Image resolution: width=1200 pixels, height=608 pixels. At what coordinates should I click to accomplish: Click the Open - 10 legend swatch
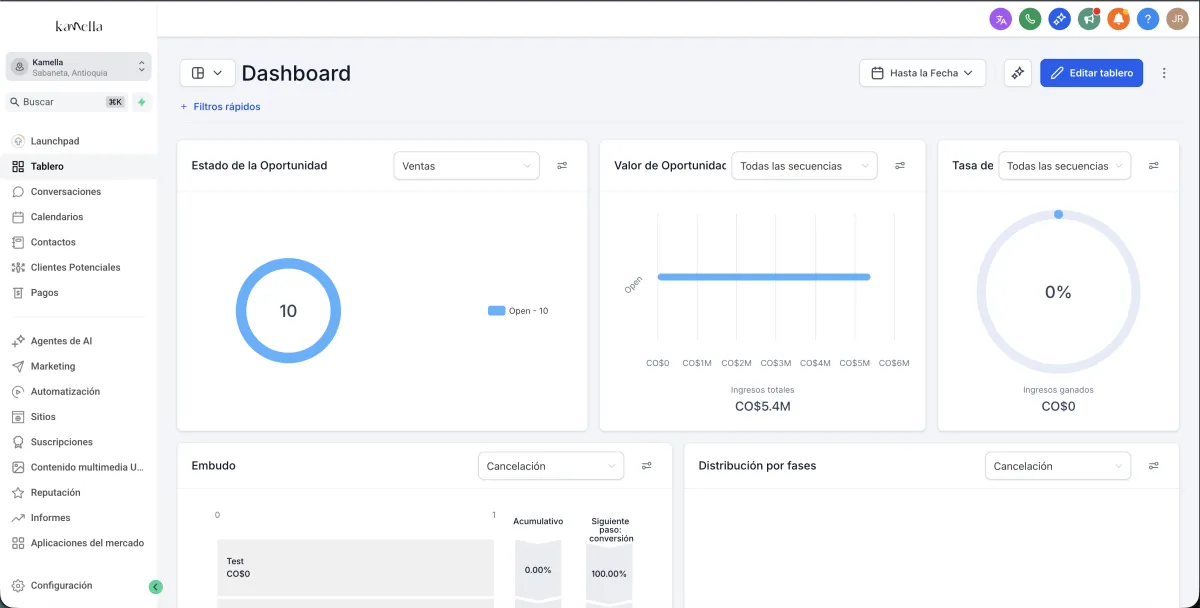click(x=496, y=311)
